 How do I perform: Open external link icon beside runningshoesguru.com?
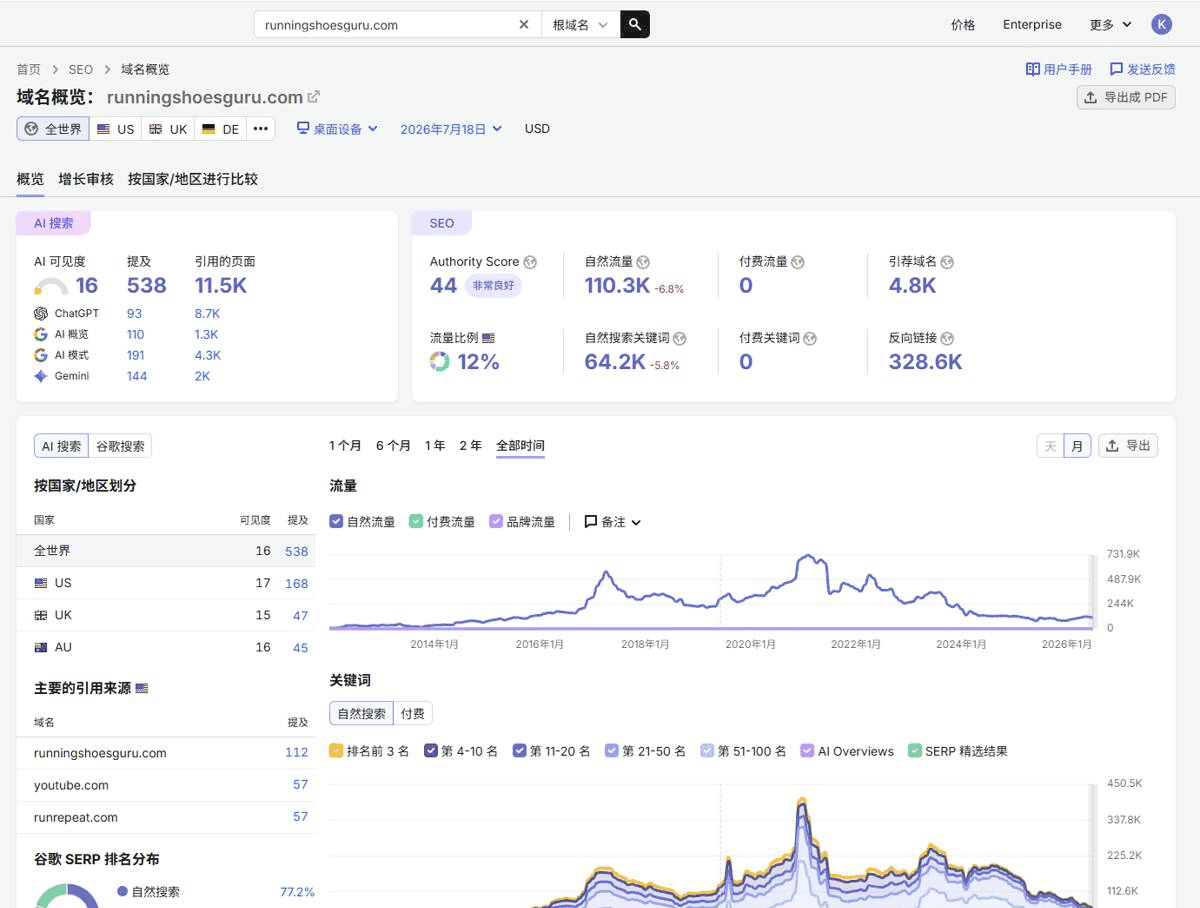(313, 97)
